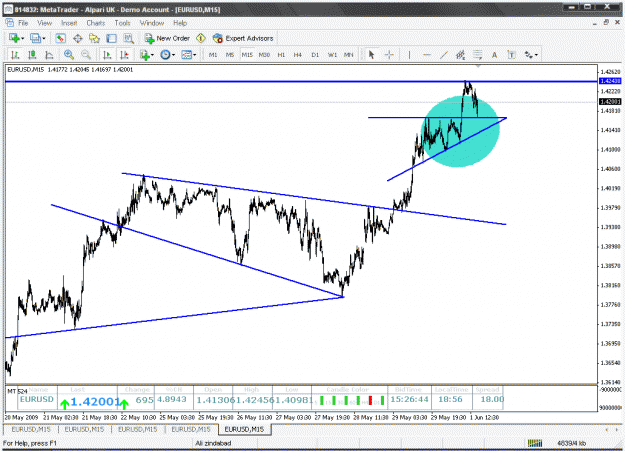Screen dimensions: 625x451
Task: Open the File menu
Action: click(23, 23)
